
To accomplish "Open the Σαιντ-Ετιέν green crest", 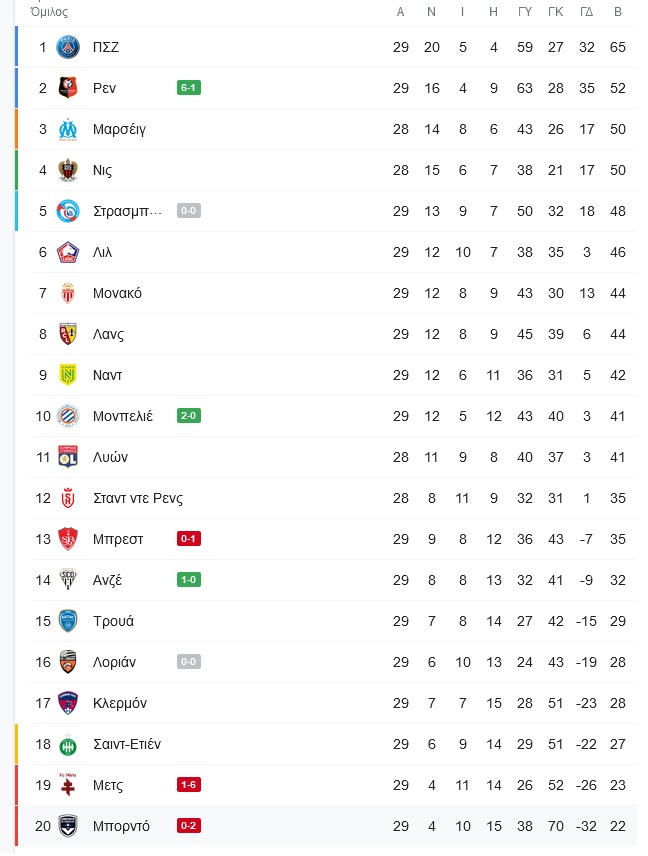I will click(68, 745).
